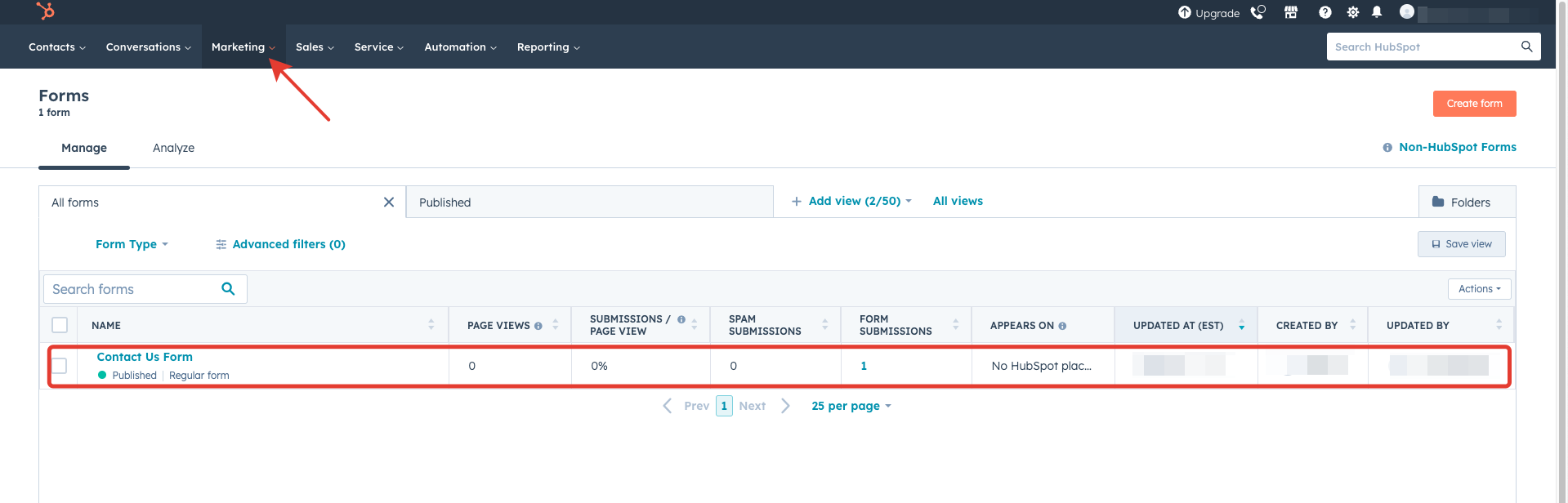1568x503 pixels.
Task: Open the Marketplace storefront icon
Action: (1291, 12)
